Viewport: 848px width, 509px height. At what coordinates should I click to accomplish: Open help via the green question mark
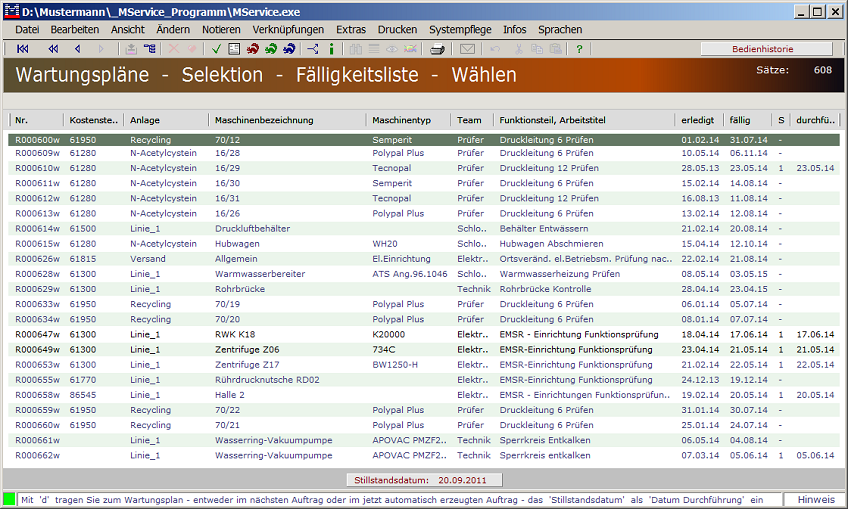[579, 49]
